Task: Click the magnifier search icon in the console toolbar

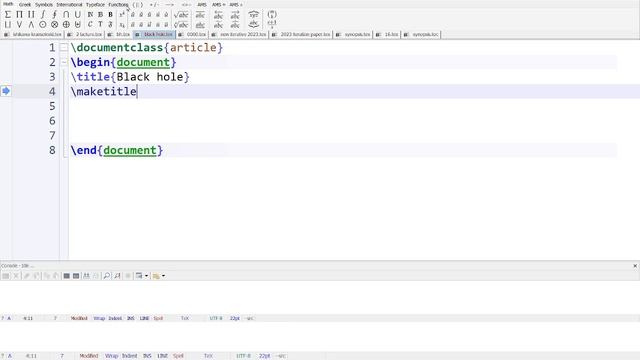Action: [107, 276]
